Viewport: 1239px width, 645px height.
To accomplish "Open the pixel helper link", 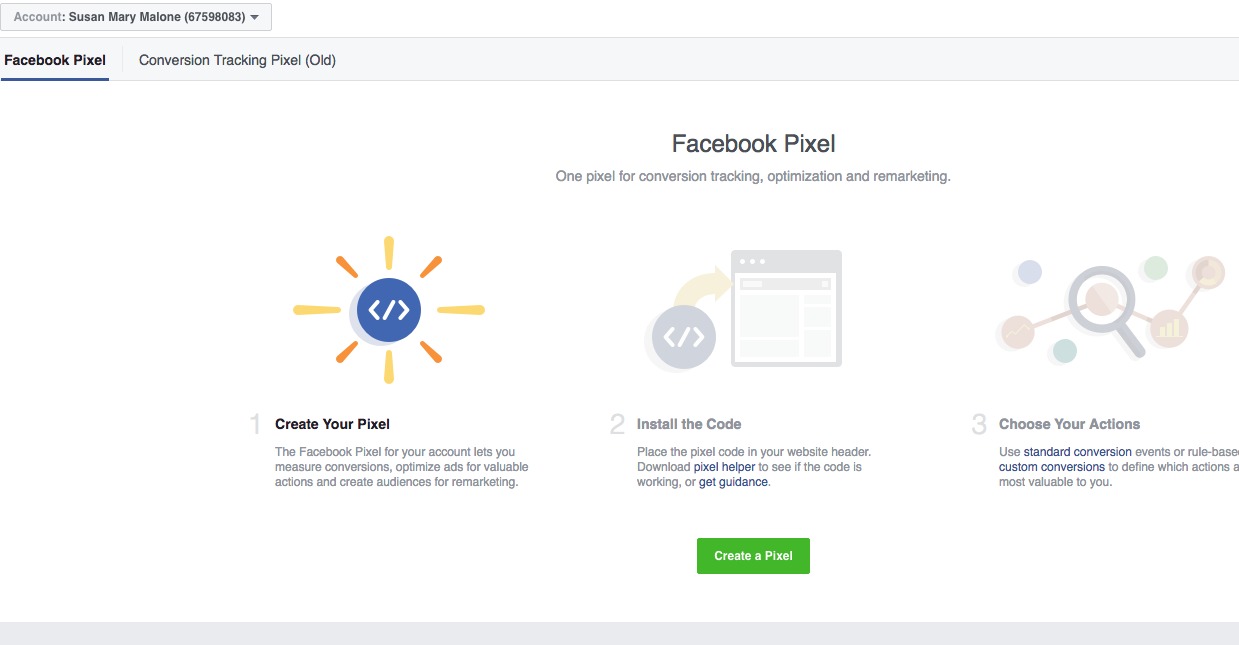I will point(724,467).
